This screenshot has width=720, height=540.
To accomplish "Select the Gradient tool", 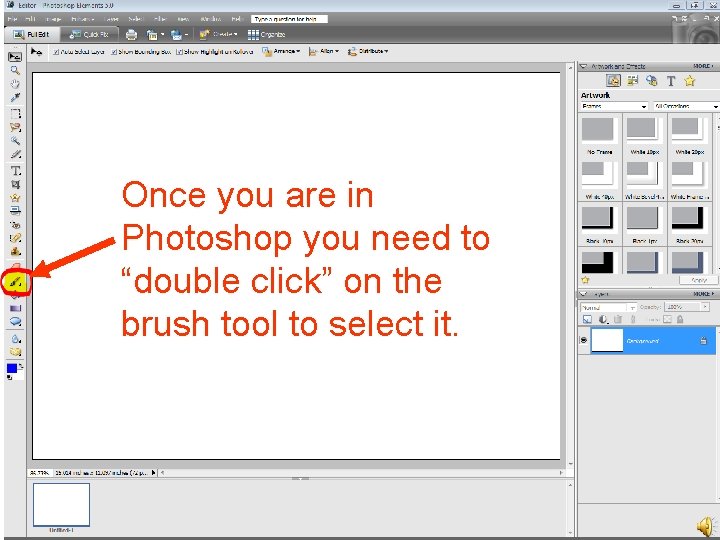I will (x=15, y=308).
